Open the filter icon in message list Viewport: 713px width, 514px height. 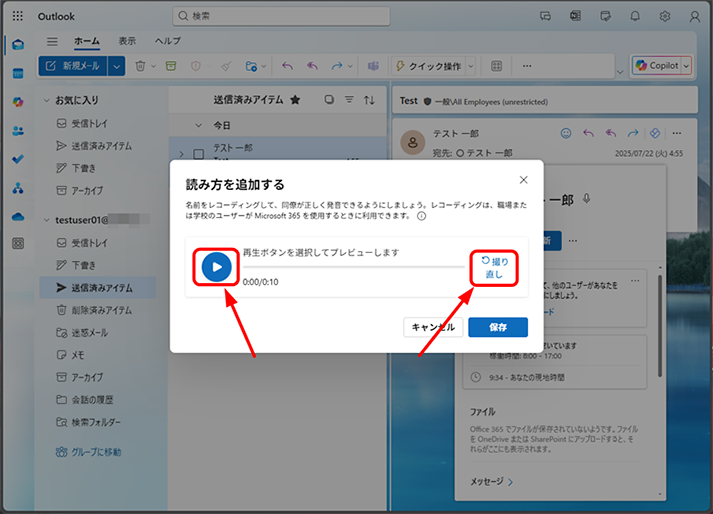click(x=349, y=100)
